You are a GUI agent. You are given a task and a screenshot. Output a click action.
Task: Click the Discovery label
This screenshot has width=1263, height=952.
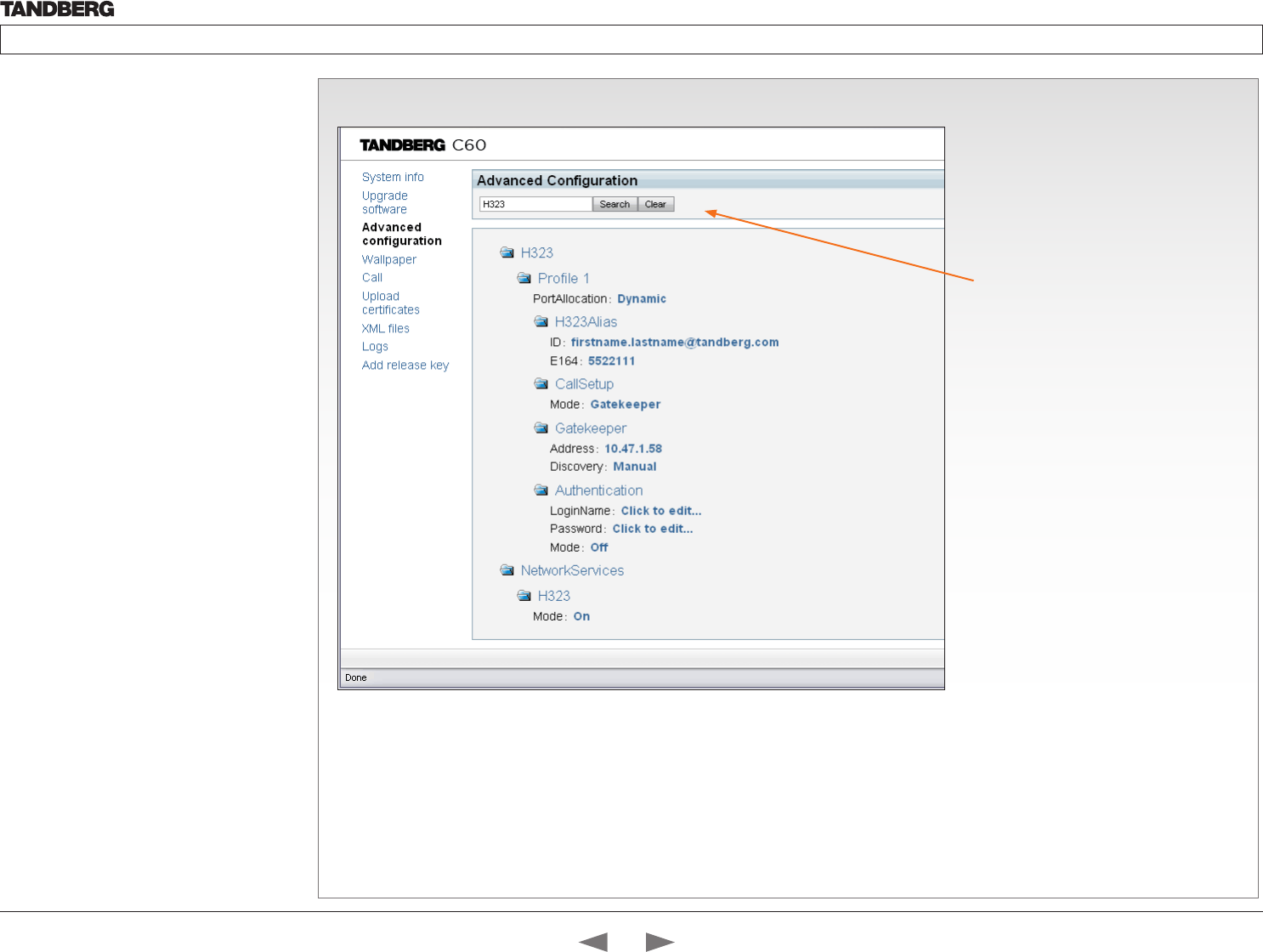576,467
